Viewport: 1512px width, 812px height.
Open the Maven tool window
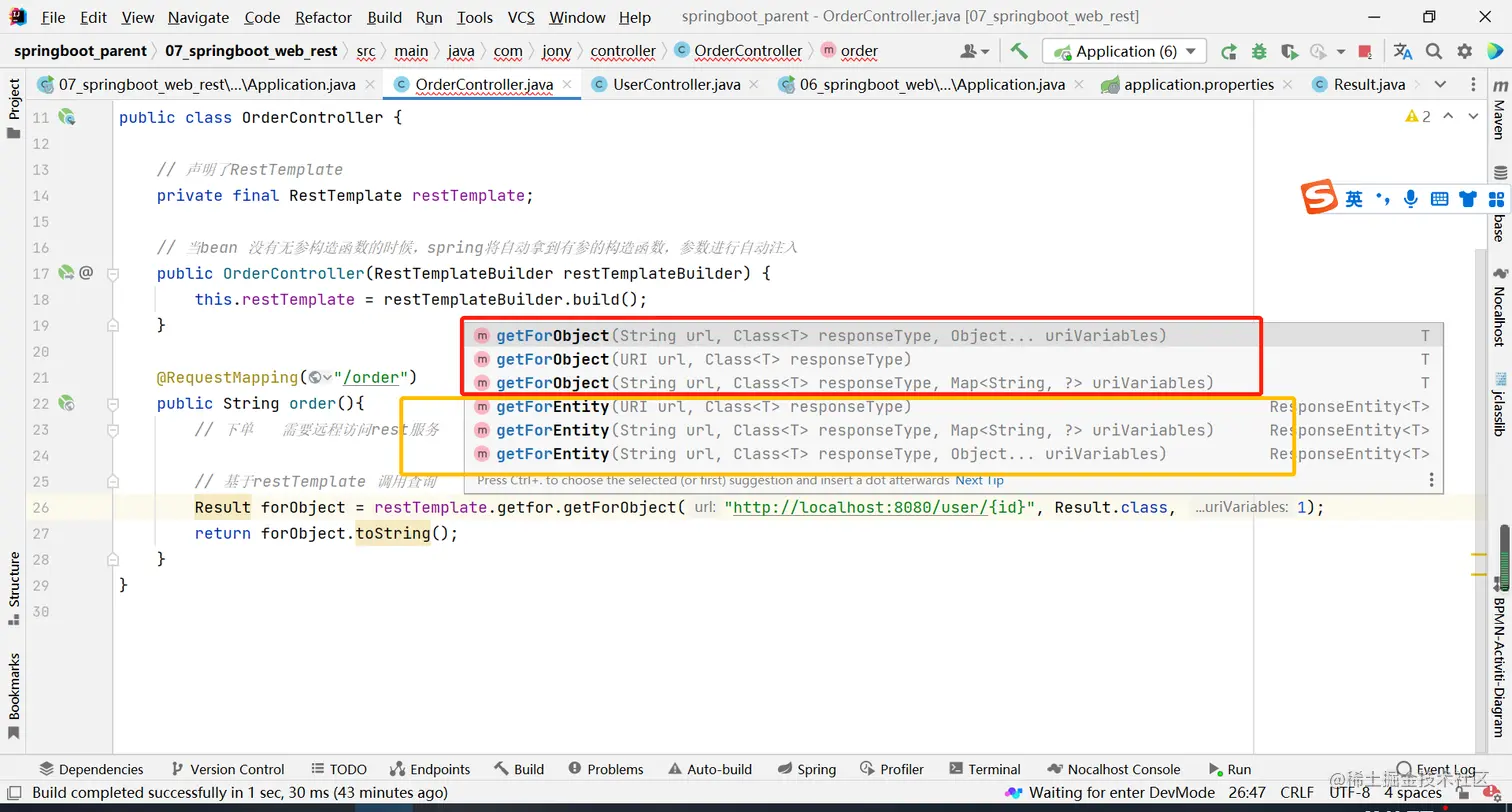click(x=1499, y=112)
